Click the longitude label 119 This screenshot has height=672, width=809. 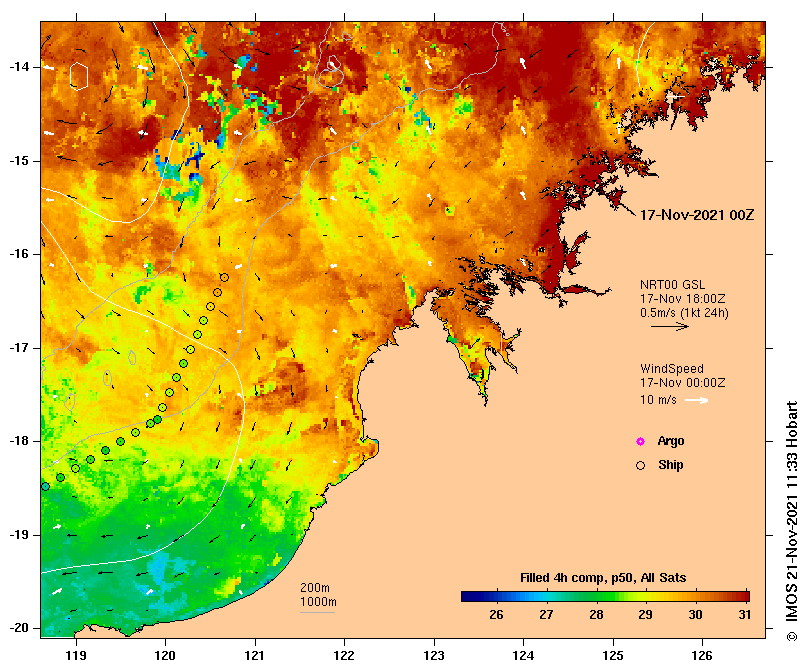76,656
